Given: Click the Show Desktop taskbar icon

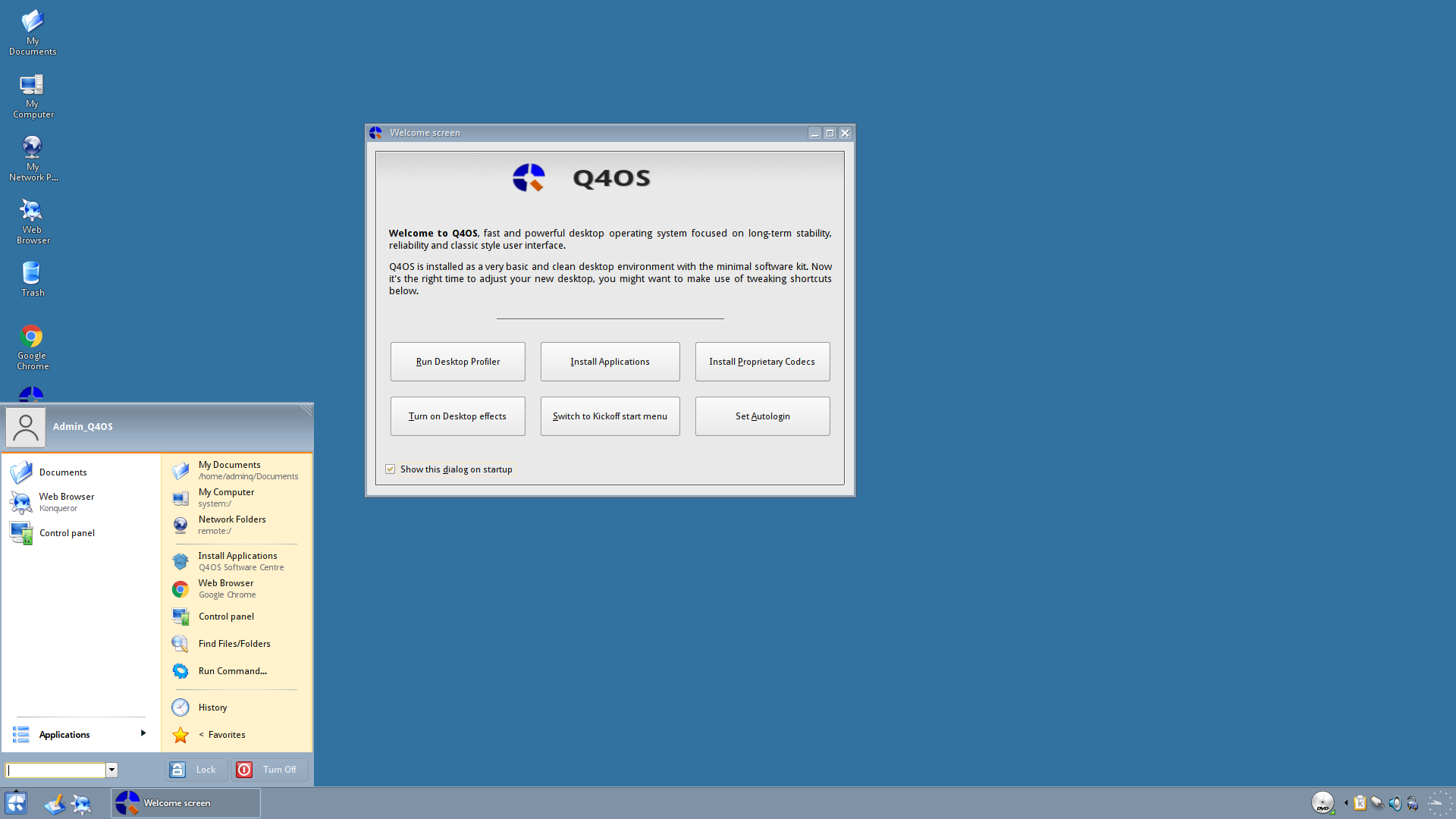Looking at the screenshot, I should (55, 803).
